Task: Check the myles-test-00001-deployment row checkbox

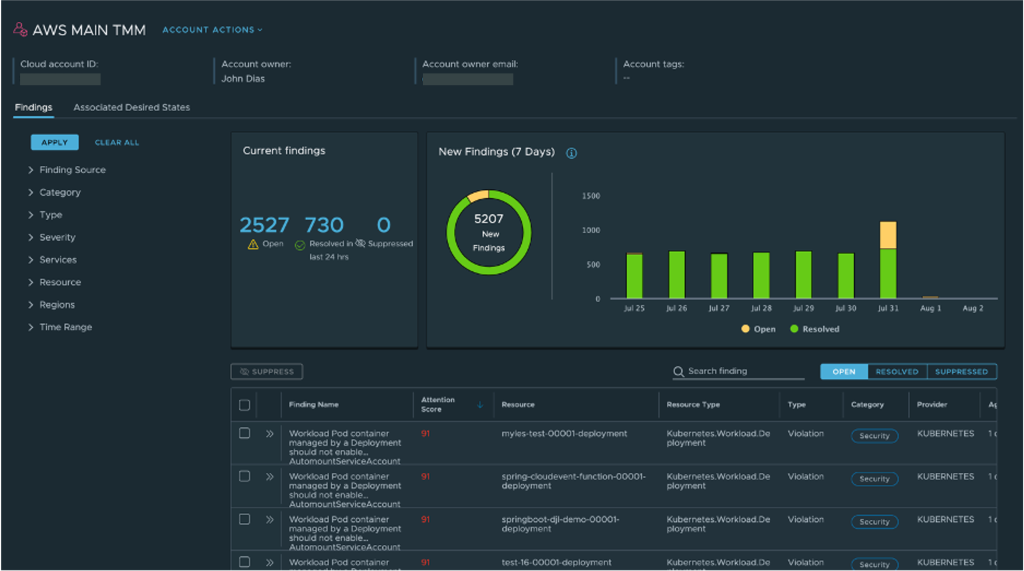Action: (244, 433)
